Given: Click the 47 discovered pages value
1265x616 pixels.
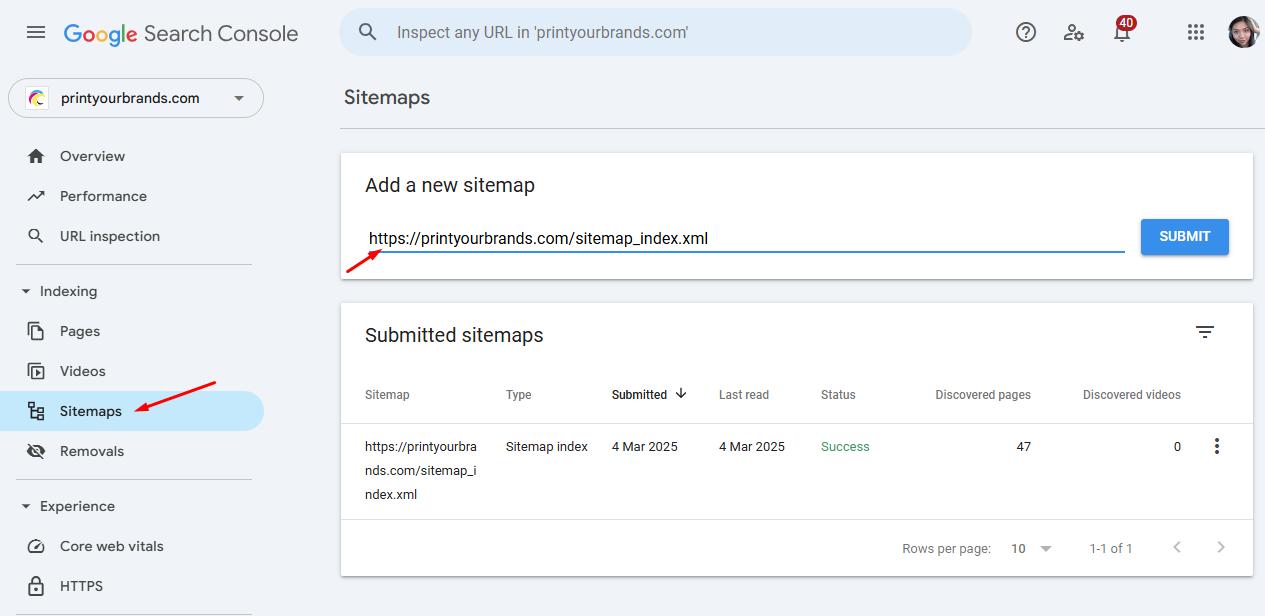Looking at the screenshot, I should tap(1023, 447).
